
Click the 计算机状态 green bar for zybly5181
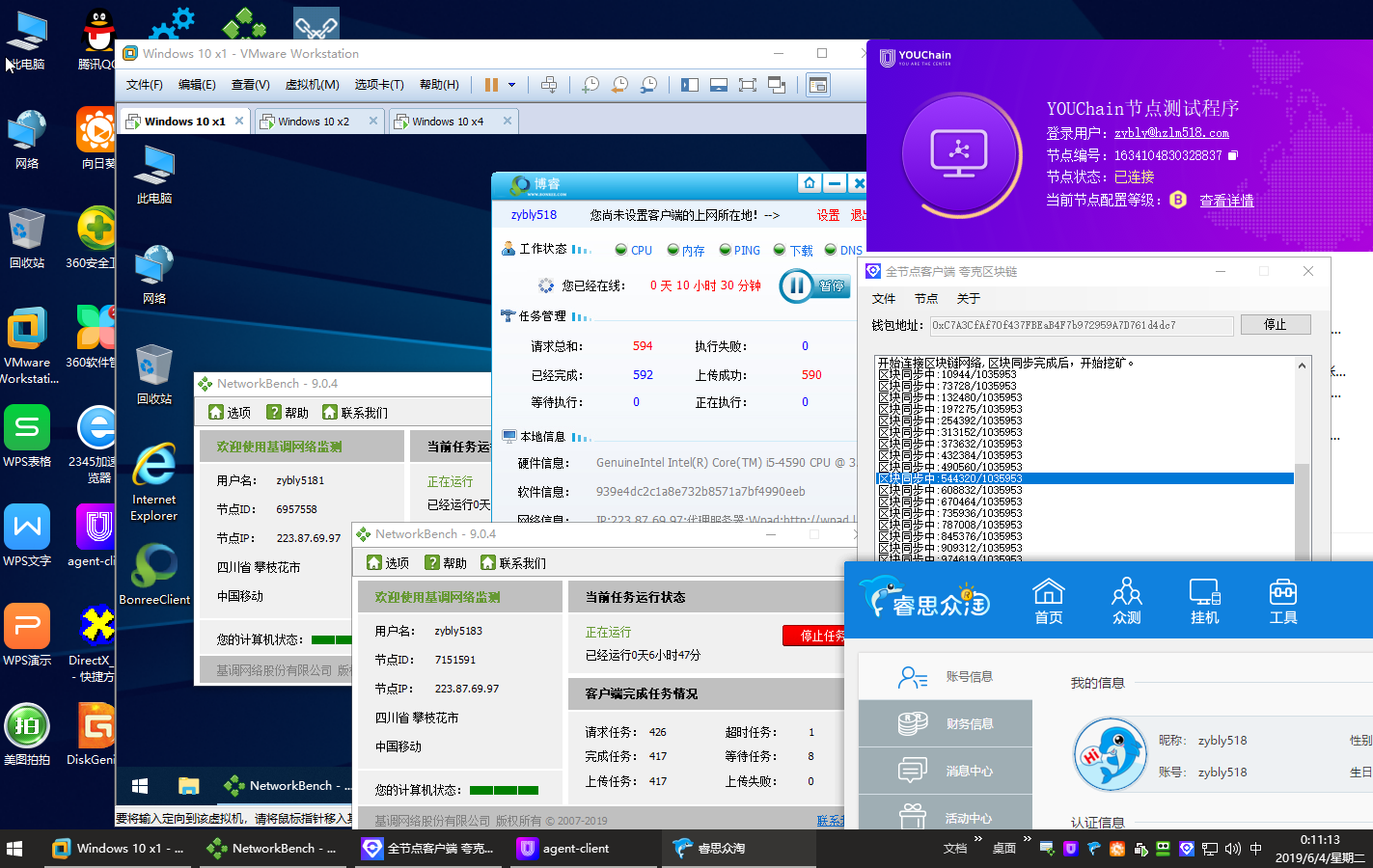pos(332,639)
